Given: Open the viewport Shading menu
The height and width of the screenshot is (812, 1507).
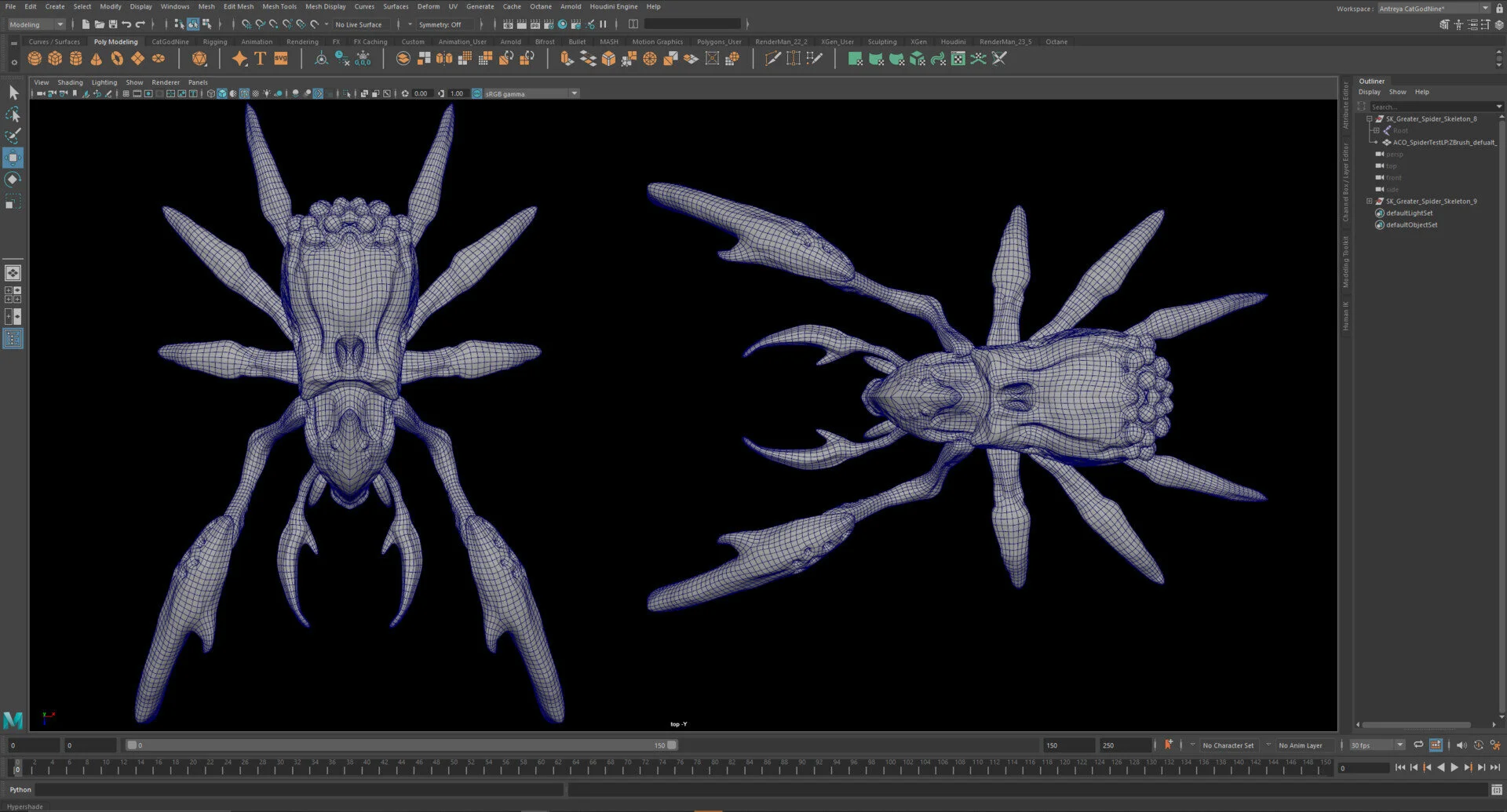Looking at the screenshot, I should point(70,82).
